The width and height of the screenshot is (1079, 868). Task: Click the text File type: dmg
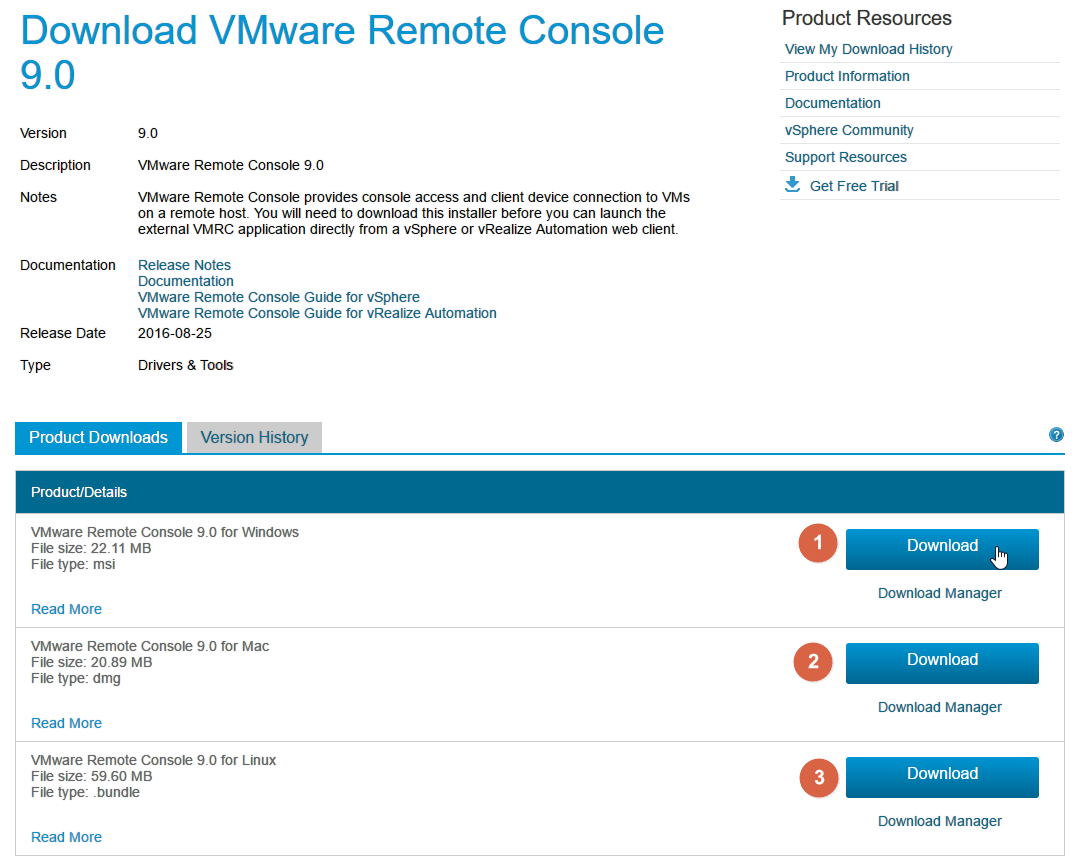click(76, 678)
